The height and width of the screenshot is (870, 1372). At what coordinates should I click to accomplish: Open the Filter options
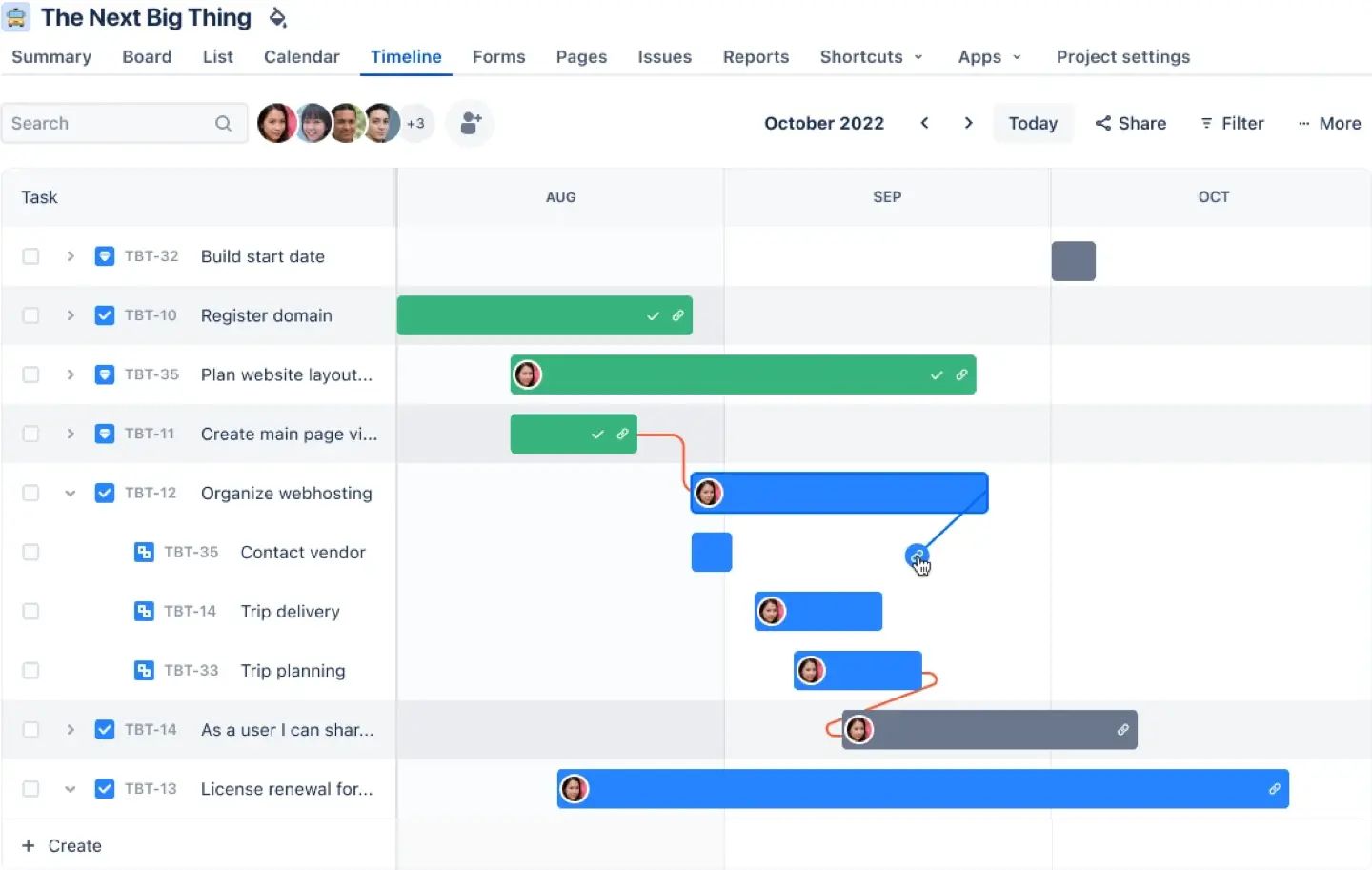pos(1232,123)
